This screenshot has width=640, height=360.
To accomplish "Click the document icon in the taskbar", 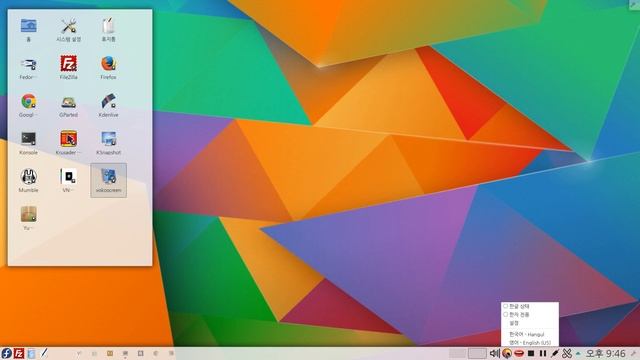I will pyautogui.click(x=31, y=353).
